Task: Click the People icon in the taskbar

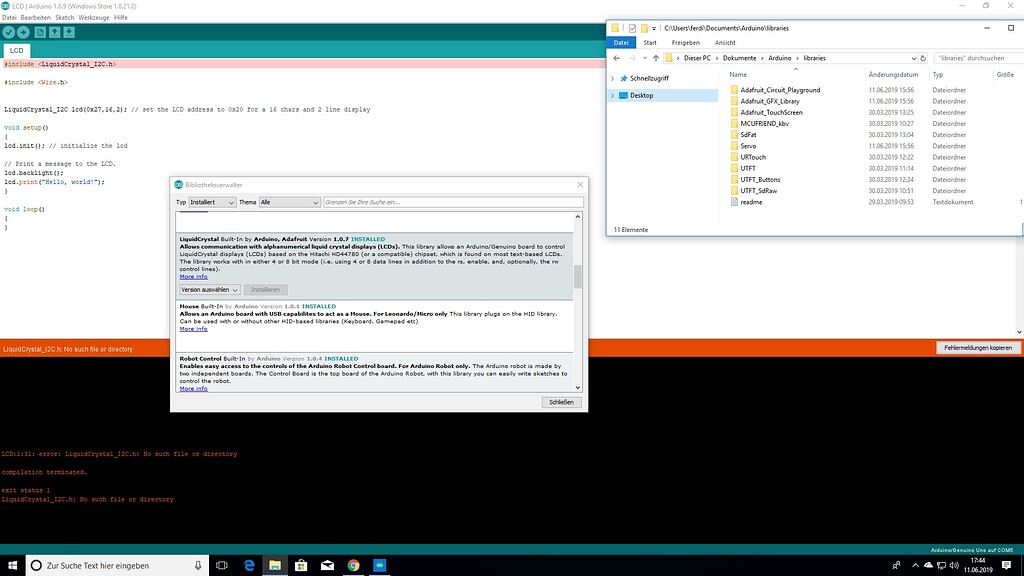Action: point(897,566)
